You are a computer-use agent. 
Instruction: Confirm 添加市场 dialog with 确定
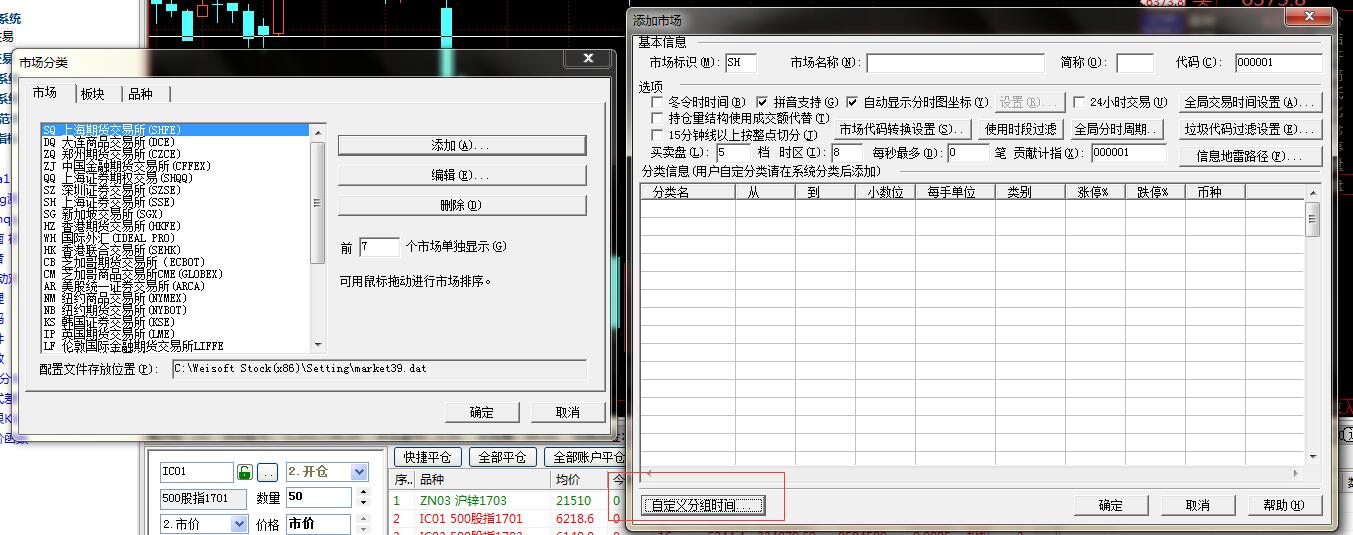(x=1111, y=505)
